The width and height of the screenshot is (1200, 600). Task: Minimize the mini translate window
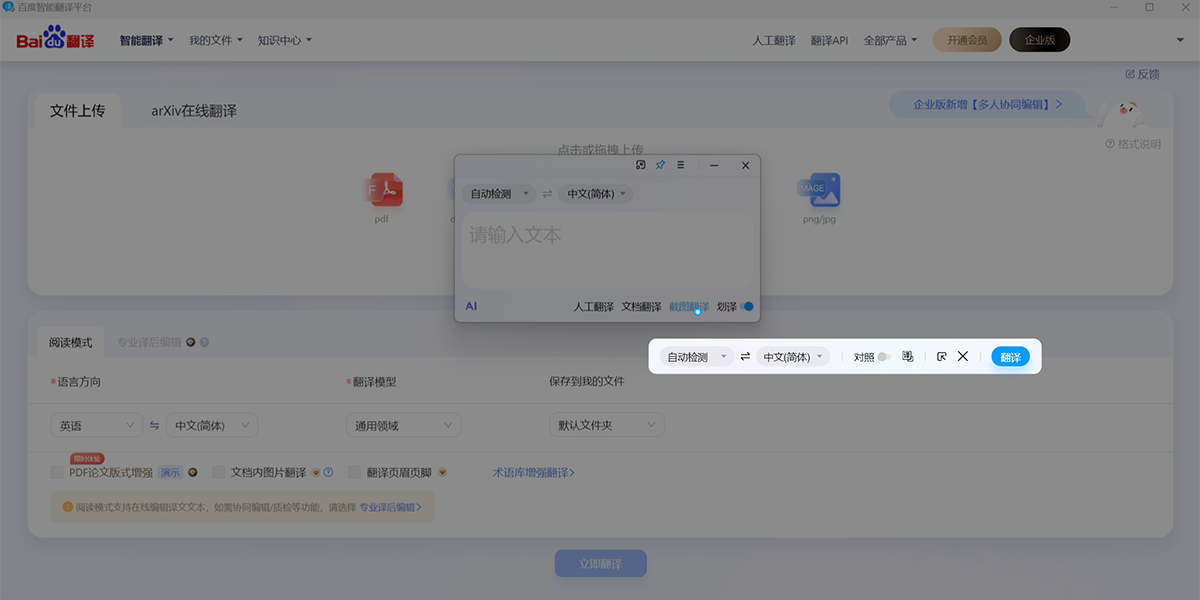tap(714, 165)
